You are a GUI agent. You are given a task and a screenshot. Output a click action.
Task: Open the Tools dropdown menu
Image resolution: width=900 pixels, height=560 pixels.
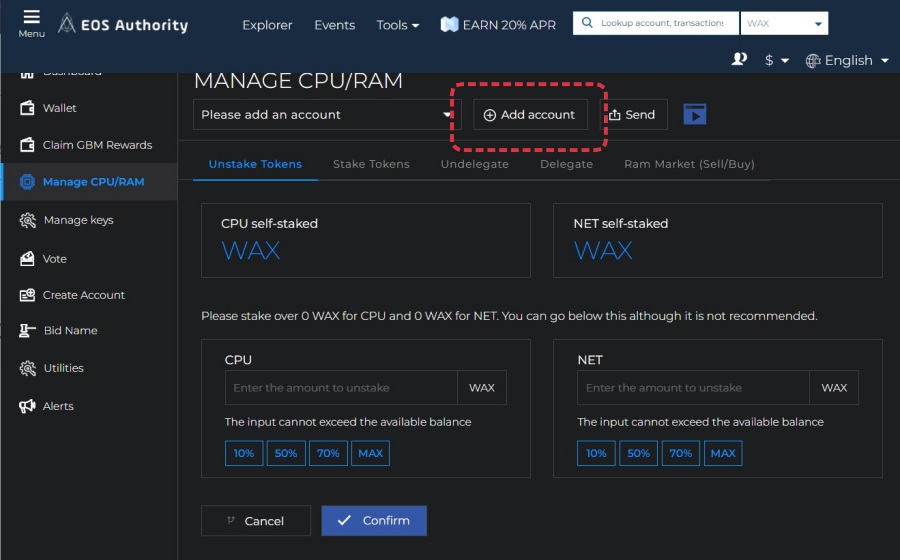(398, 25)
